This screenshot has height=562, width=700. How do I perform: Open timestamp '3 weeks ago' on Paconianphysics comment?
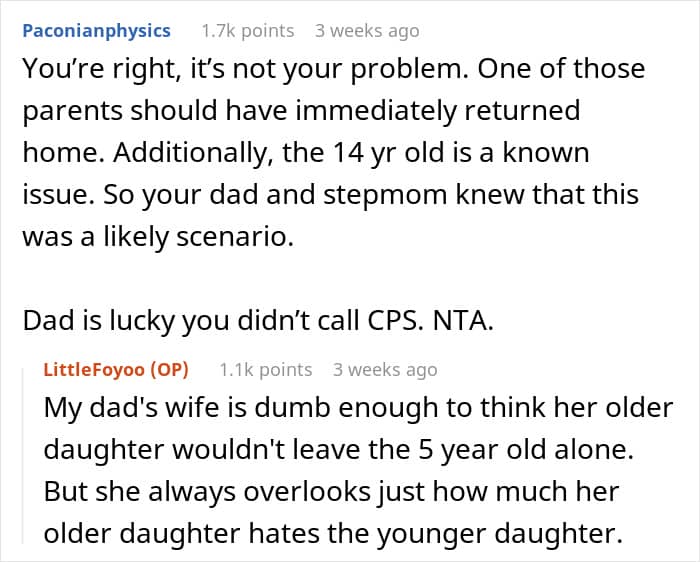(x=367, y=31)
